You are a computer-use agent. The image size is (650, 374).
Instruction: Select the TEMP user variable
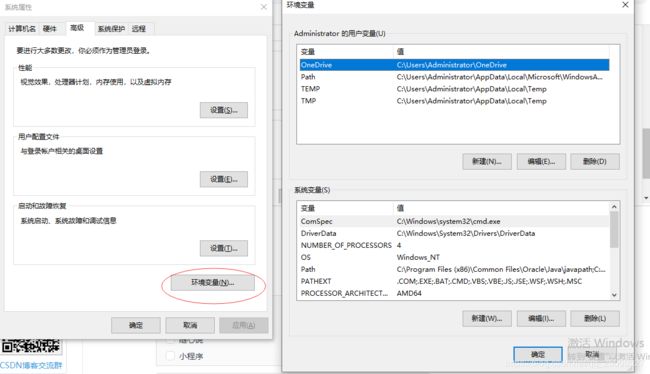point(454,89)
